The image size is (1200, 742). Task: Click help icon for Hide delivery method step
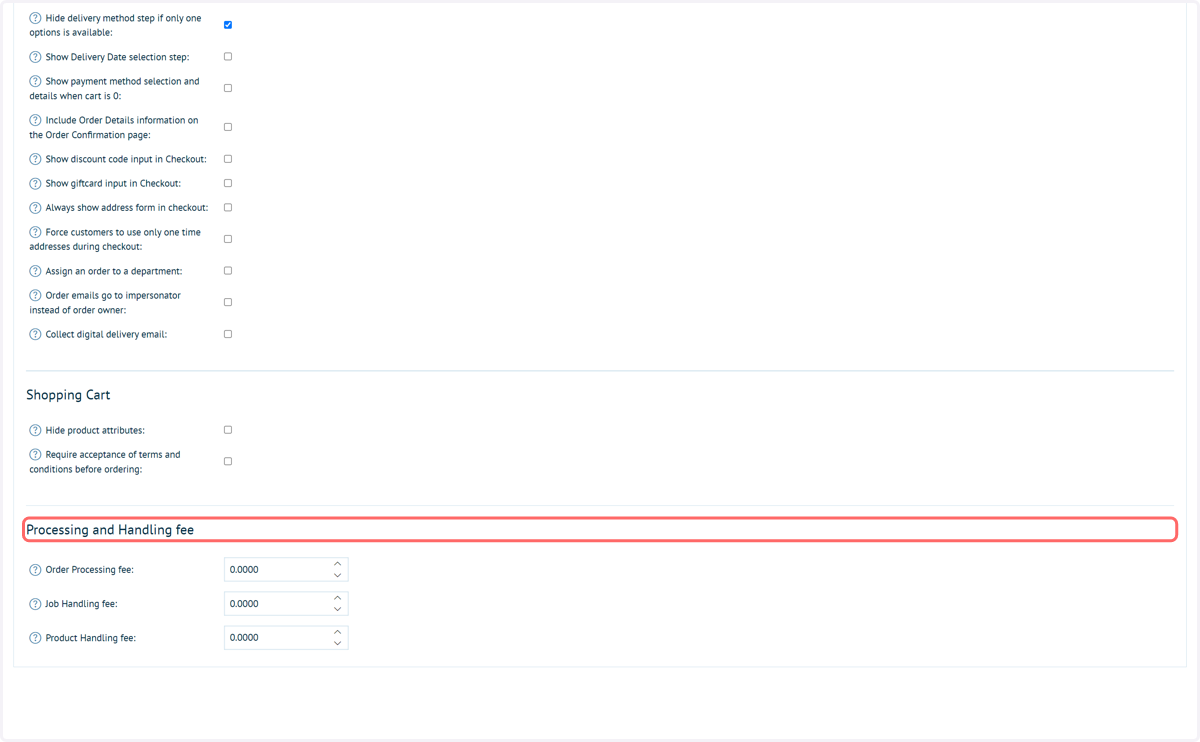(x=35, y=18)
